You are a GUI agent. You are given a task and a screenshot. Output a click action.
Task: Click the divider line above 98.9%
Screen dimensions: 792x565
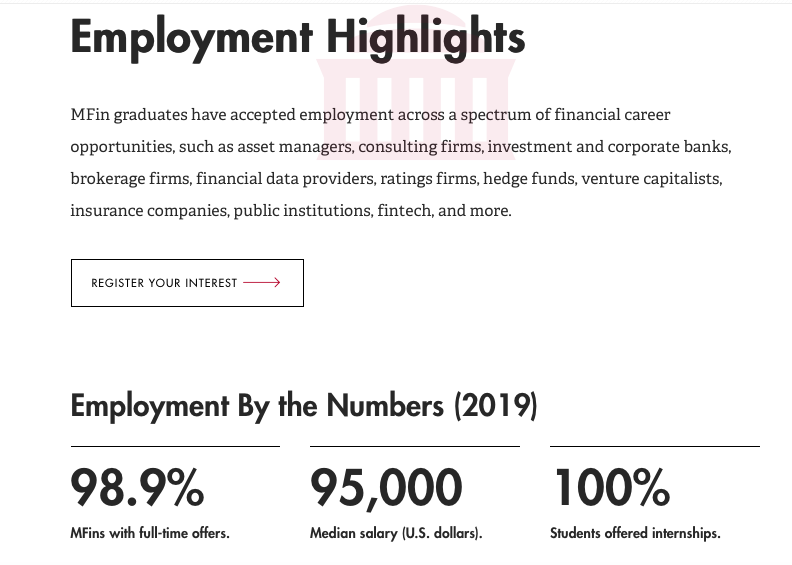pos(175,446)
